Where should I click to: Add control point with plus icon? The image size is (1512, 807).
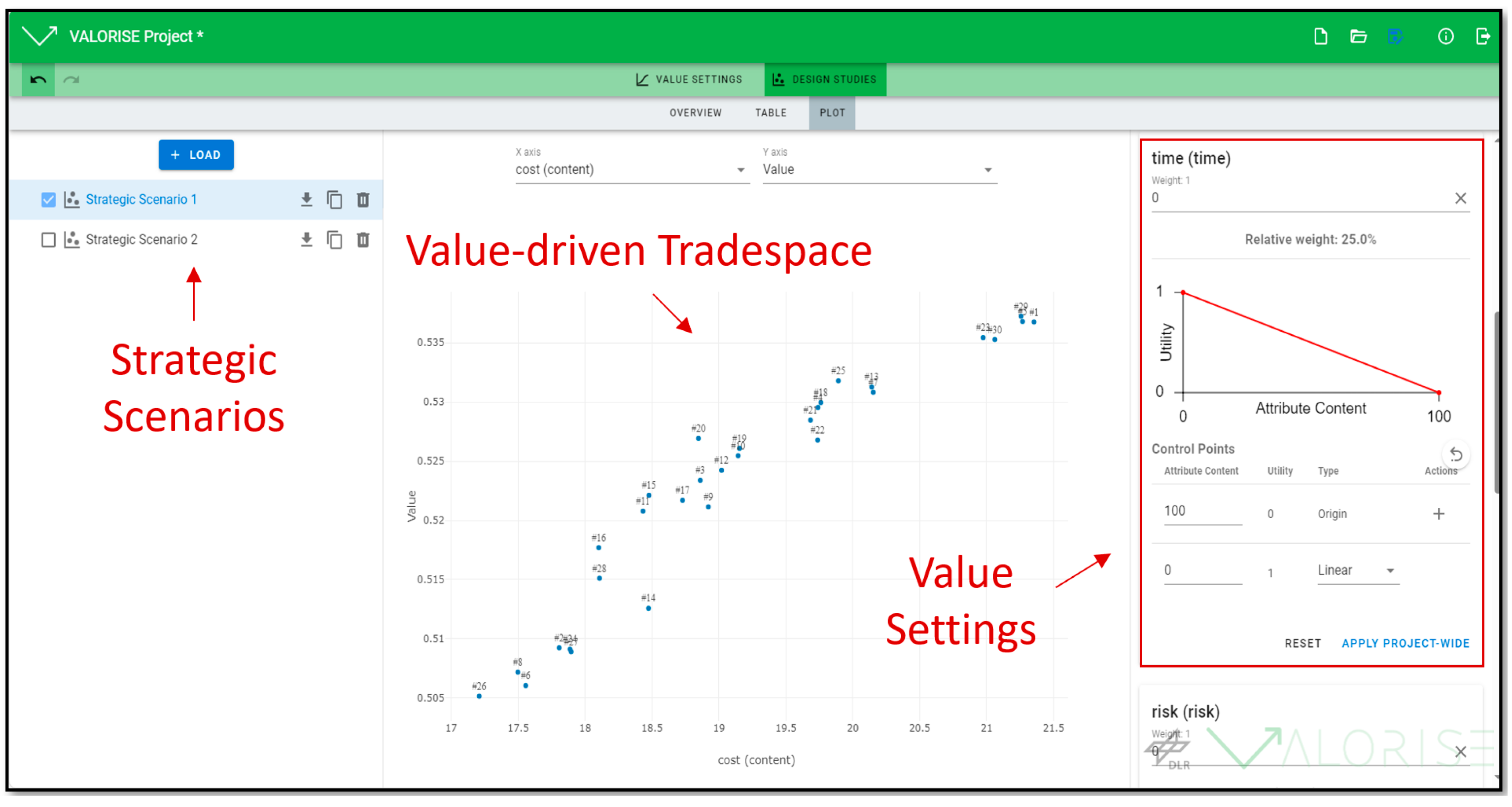(1438, 514)
